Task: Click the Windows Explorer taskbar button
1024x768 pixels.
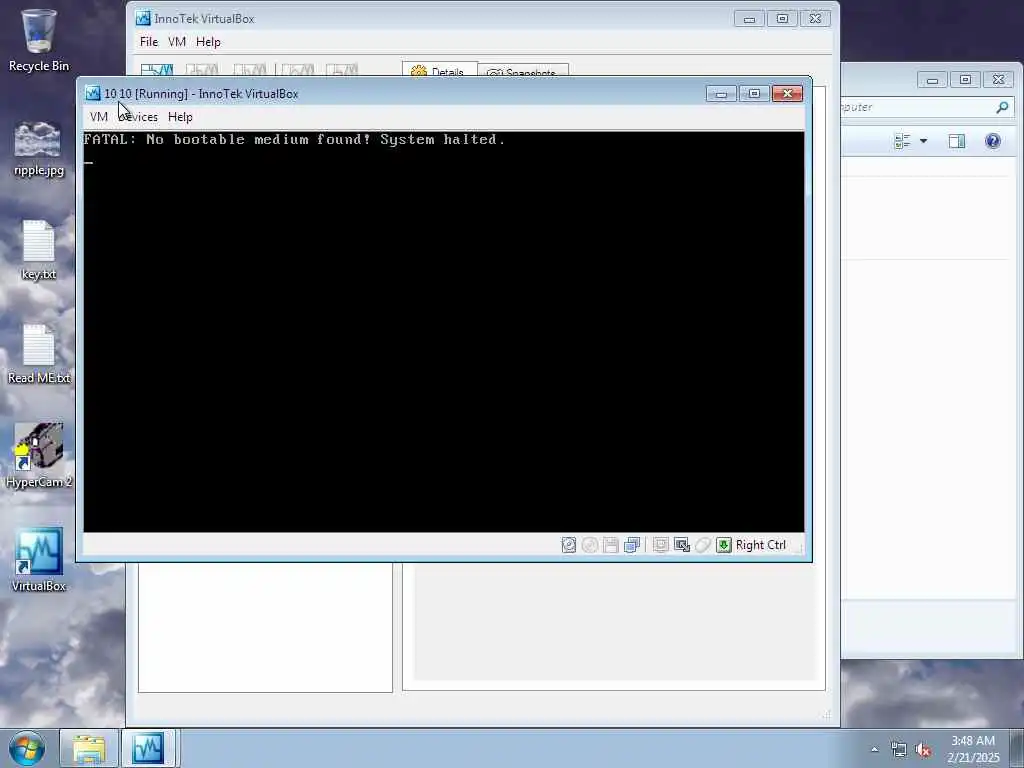Action: point(89,749)
